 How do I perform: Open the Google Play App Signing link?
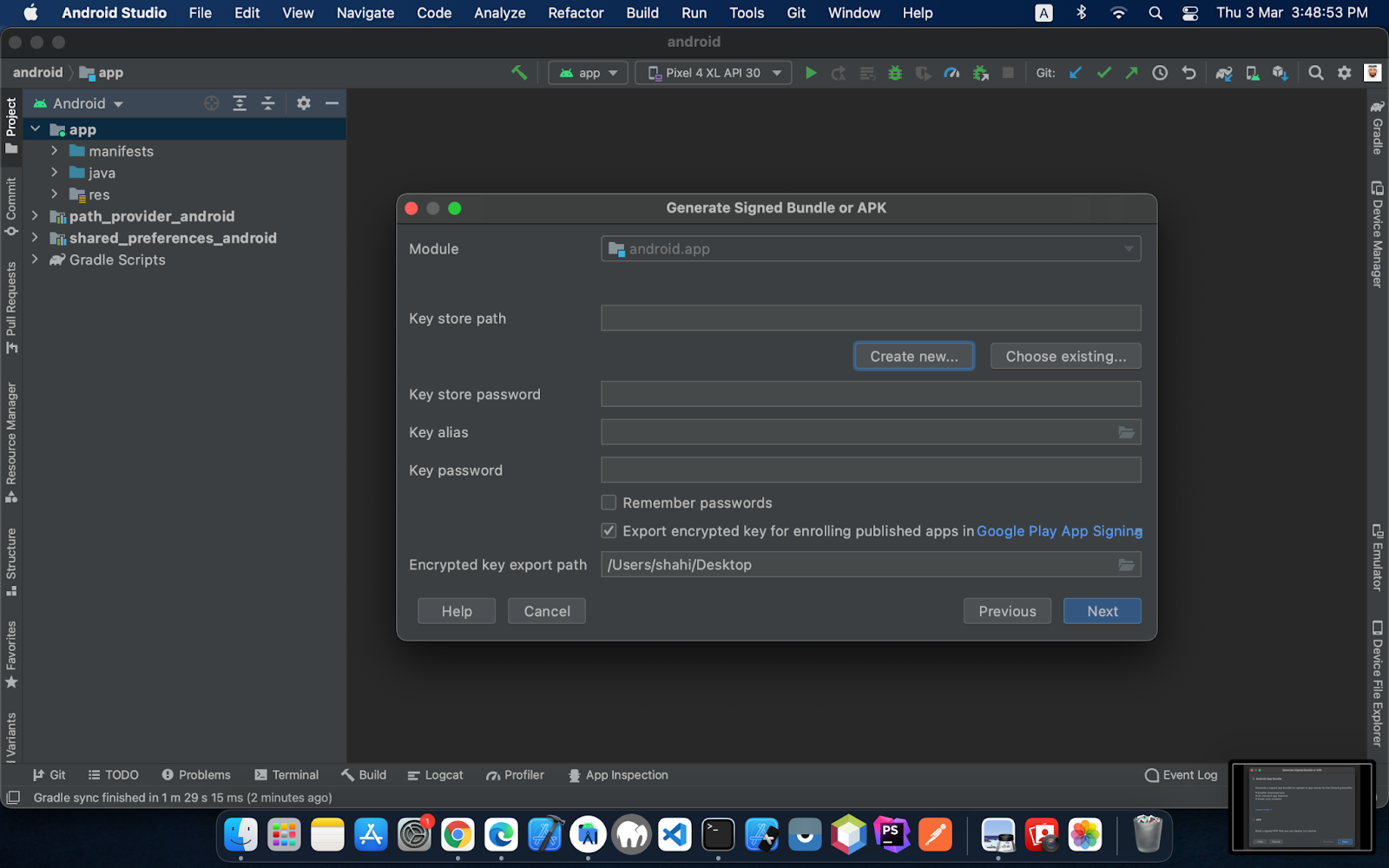(1059, 531)
